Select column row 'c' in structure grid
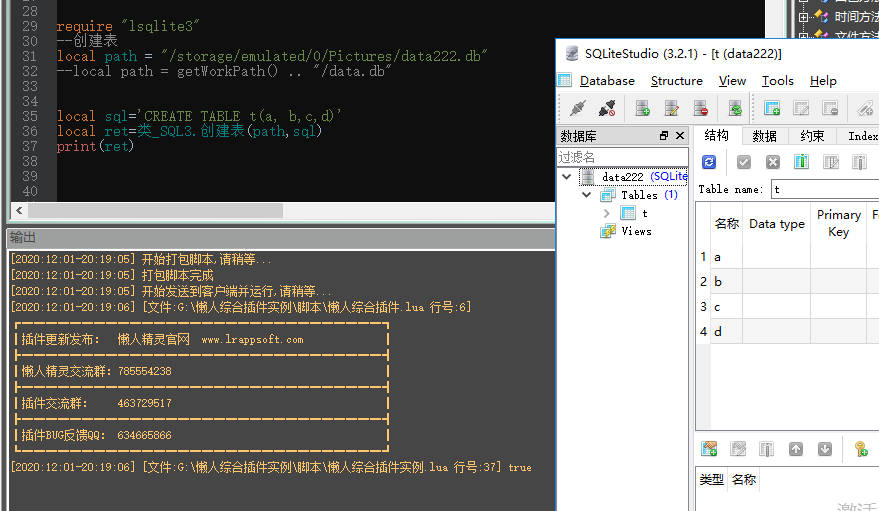 click(788, 307)
